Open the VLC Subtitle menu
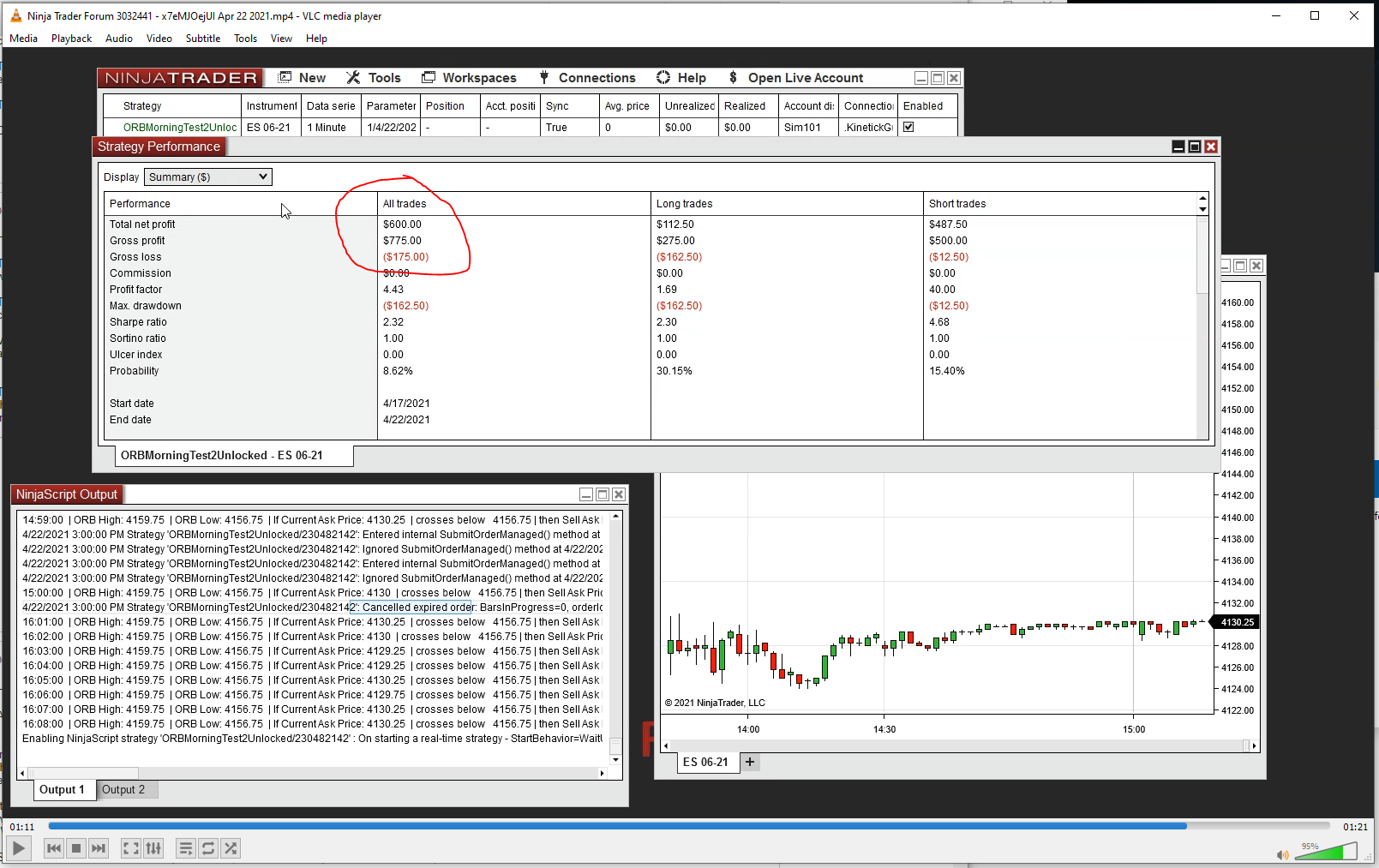 [203, 39]
